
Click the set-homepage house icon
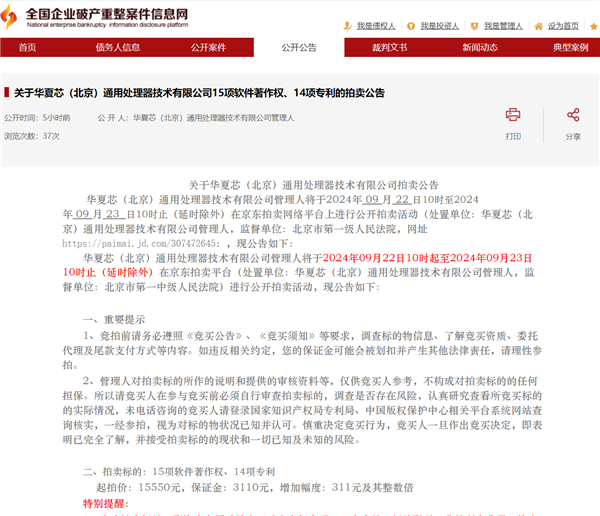(x=538, y=26)
